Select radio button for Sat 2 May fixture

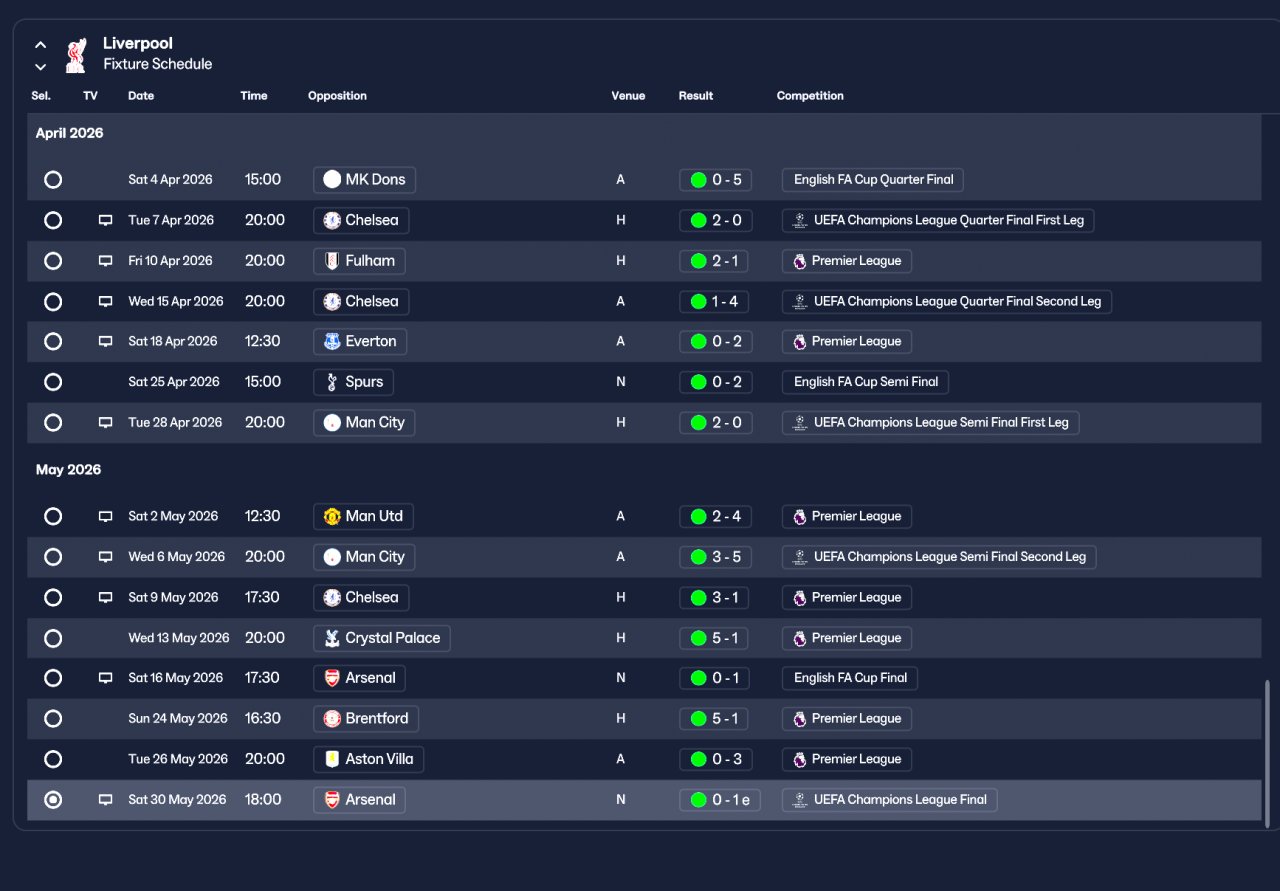53,517
